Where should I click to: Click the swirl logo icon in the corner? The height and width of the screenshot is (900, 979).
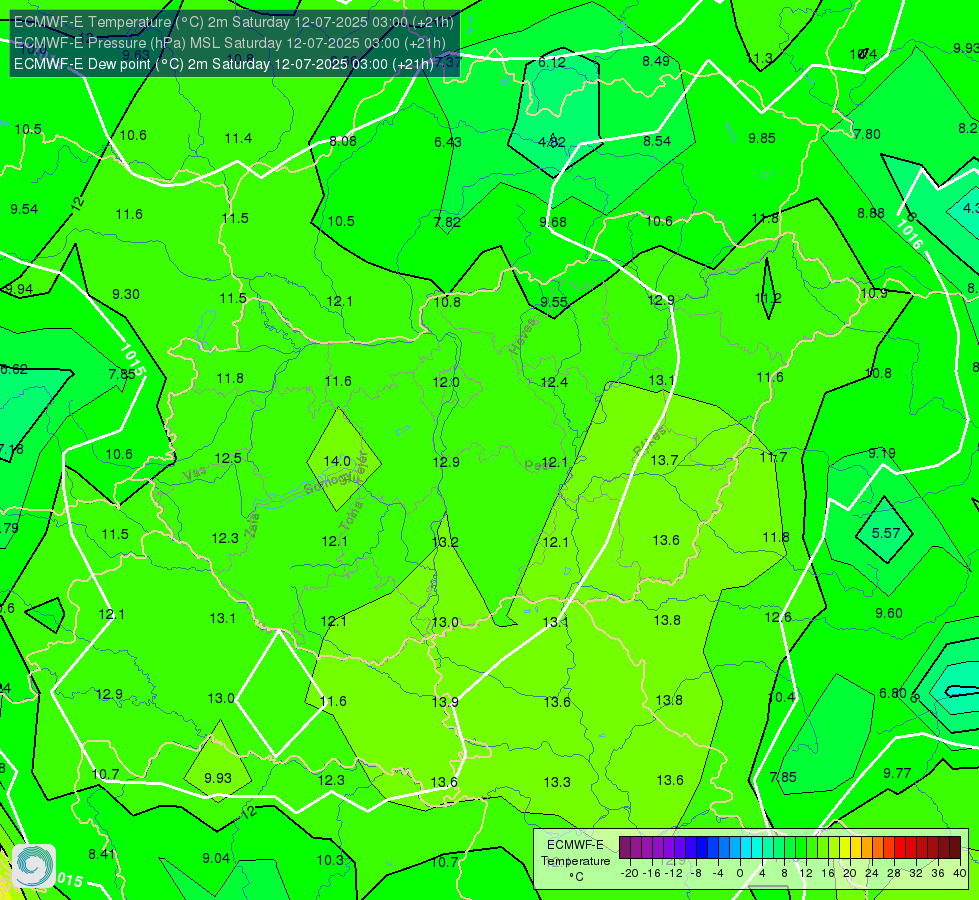[34, 866]
